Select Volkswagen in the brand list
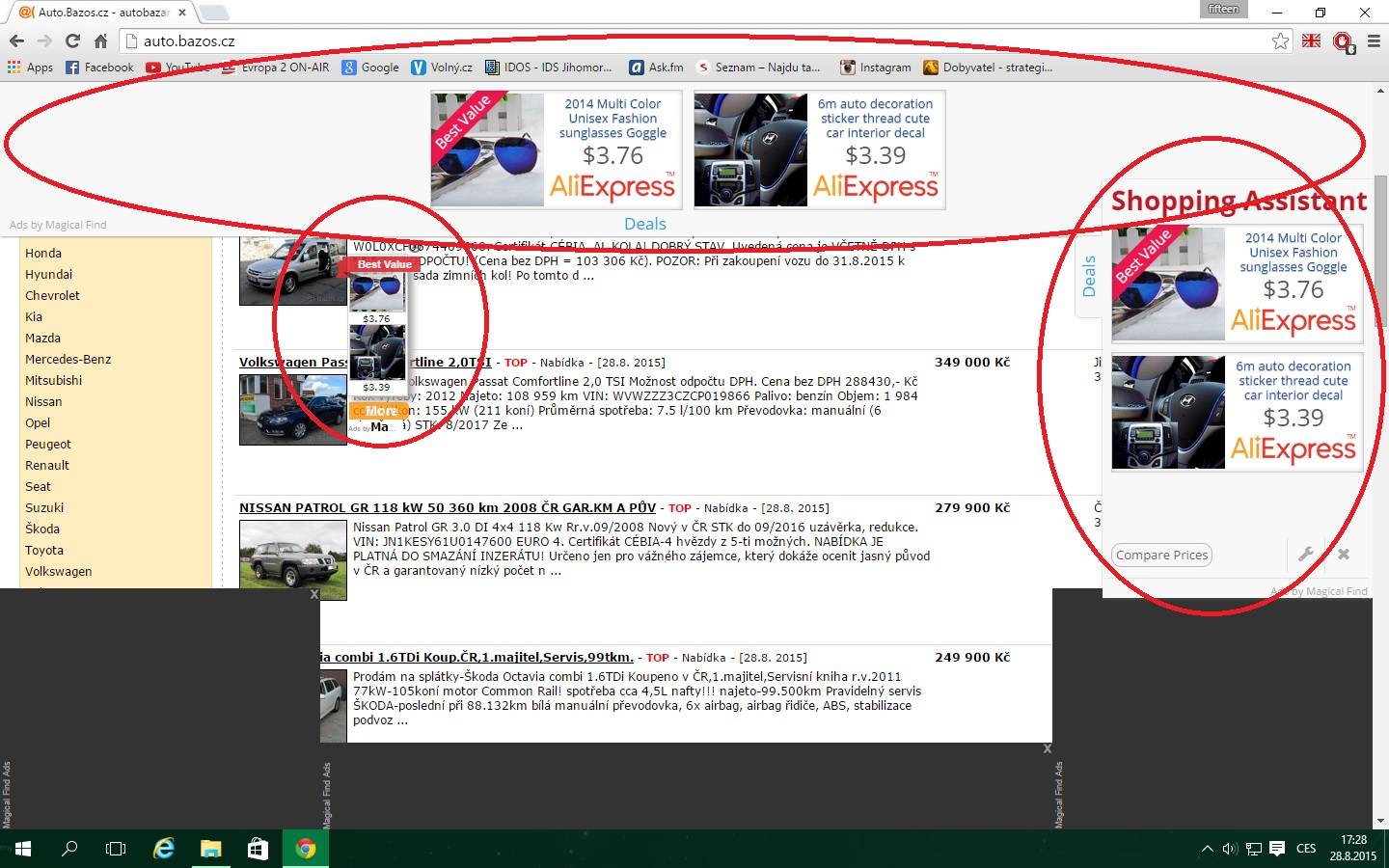The width and height of the screenshot is (1389, 868). 59,571
